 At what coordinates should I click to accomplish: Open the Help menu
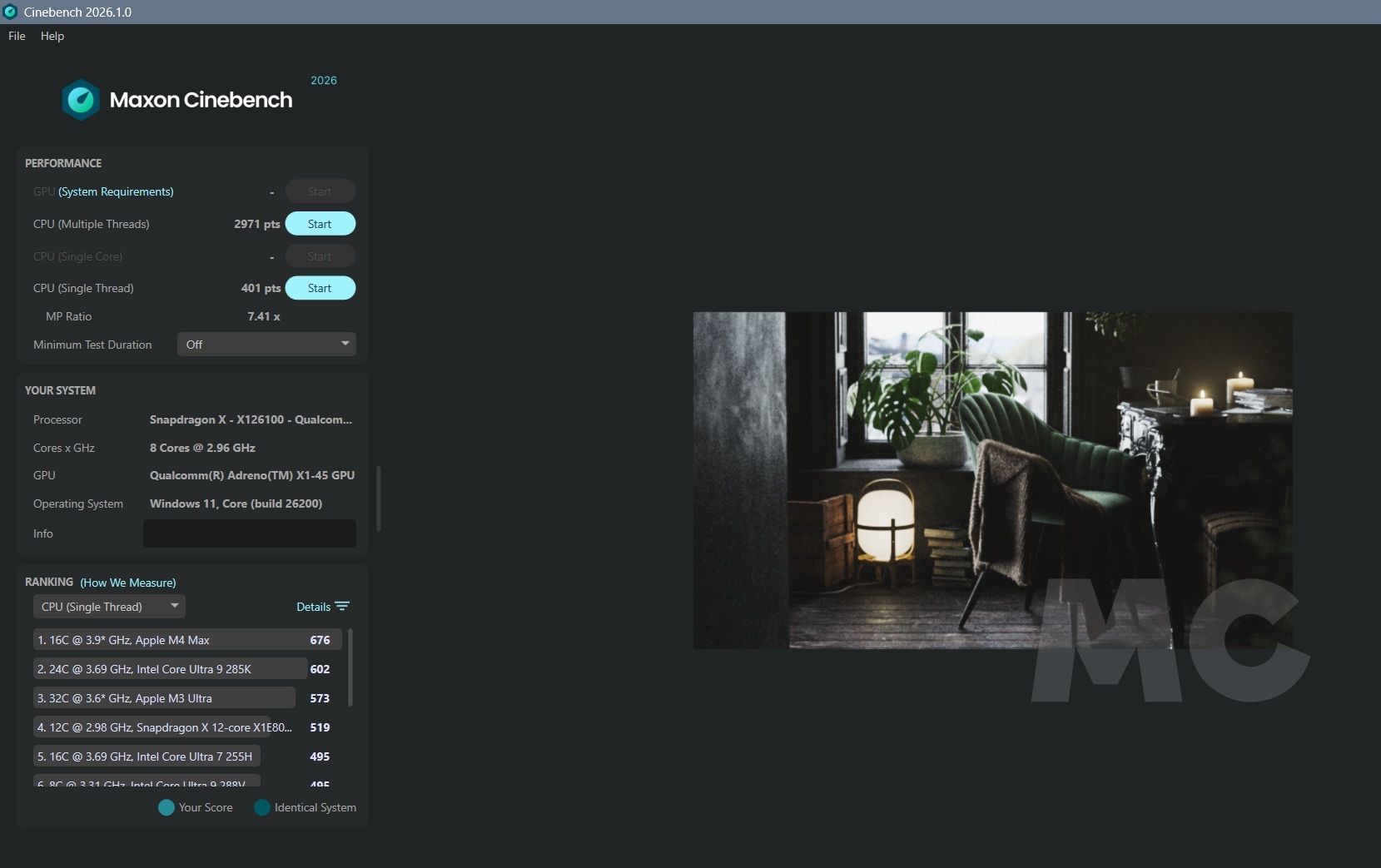point(52,36)
